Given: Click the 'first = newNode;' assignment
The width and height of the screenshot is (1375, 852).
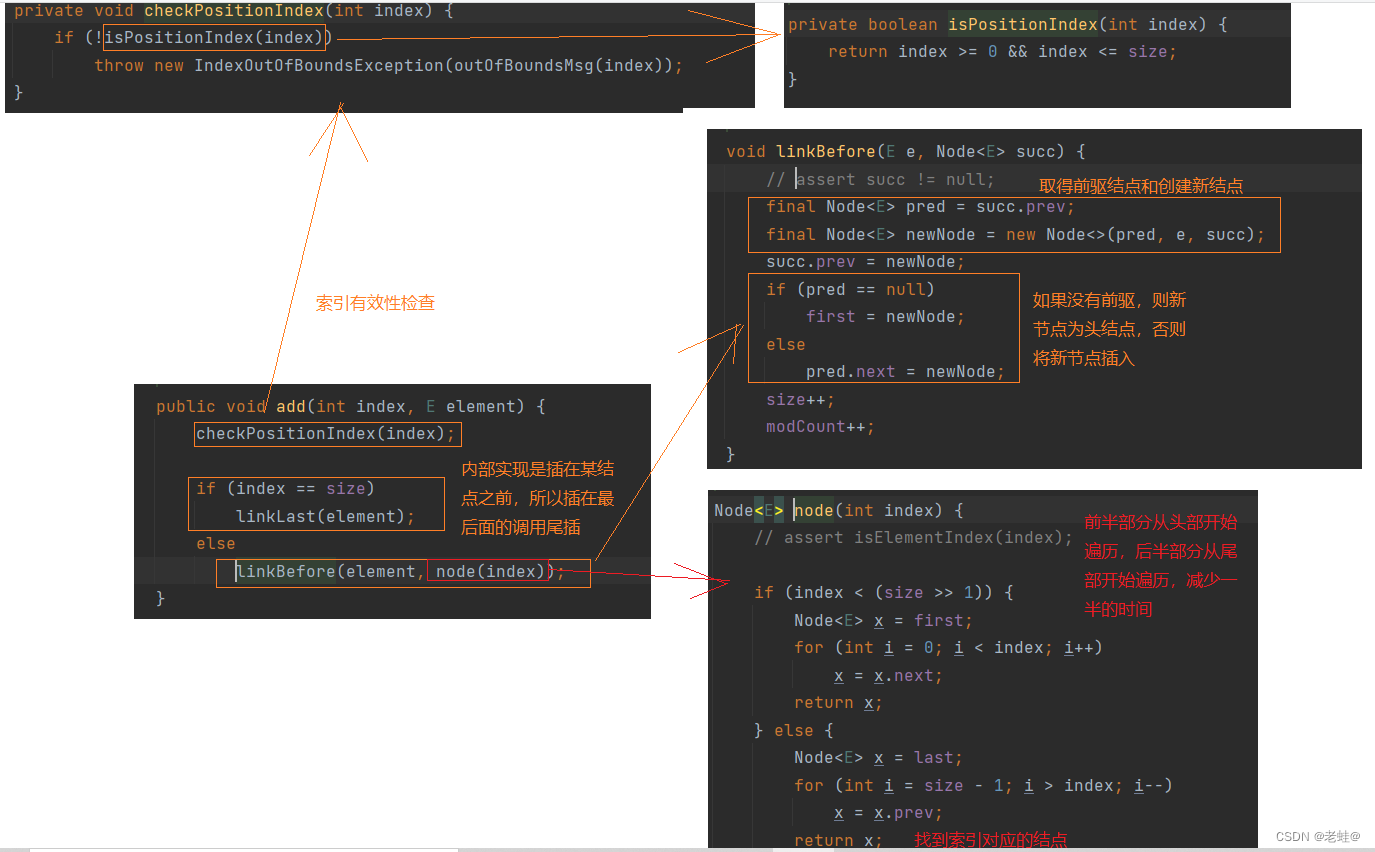Looking at the screenshot, I should point(885,317).
